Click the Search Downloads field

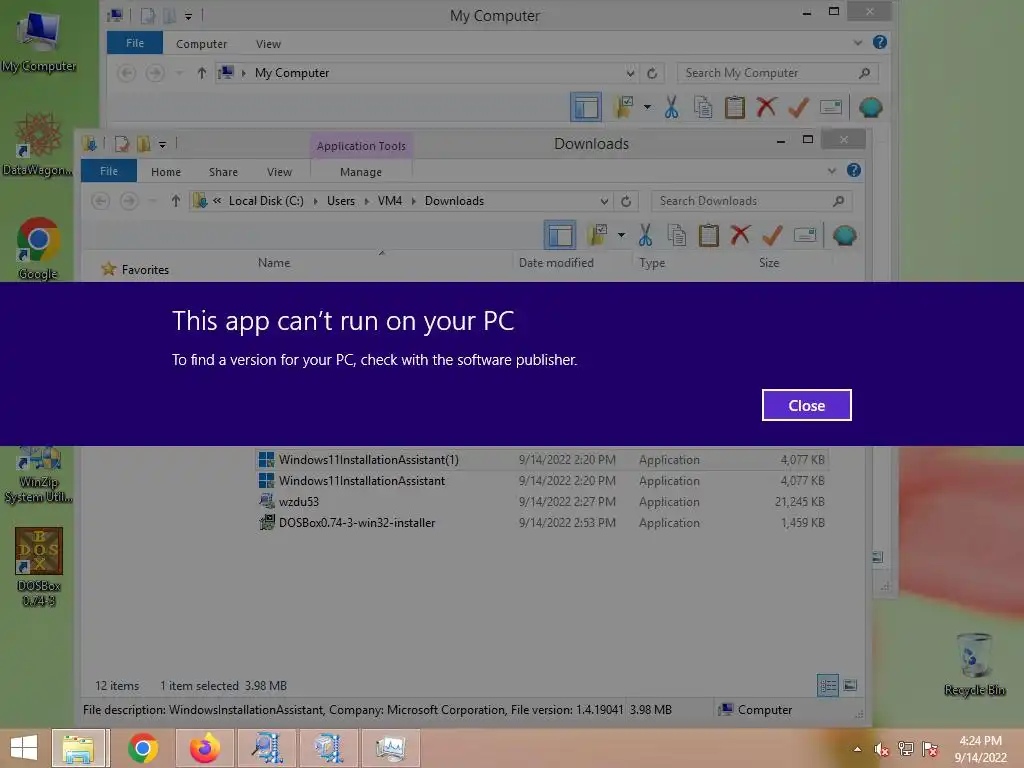pyautogui.click(x=752, y=201)
